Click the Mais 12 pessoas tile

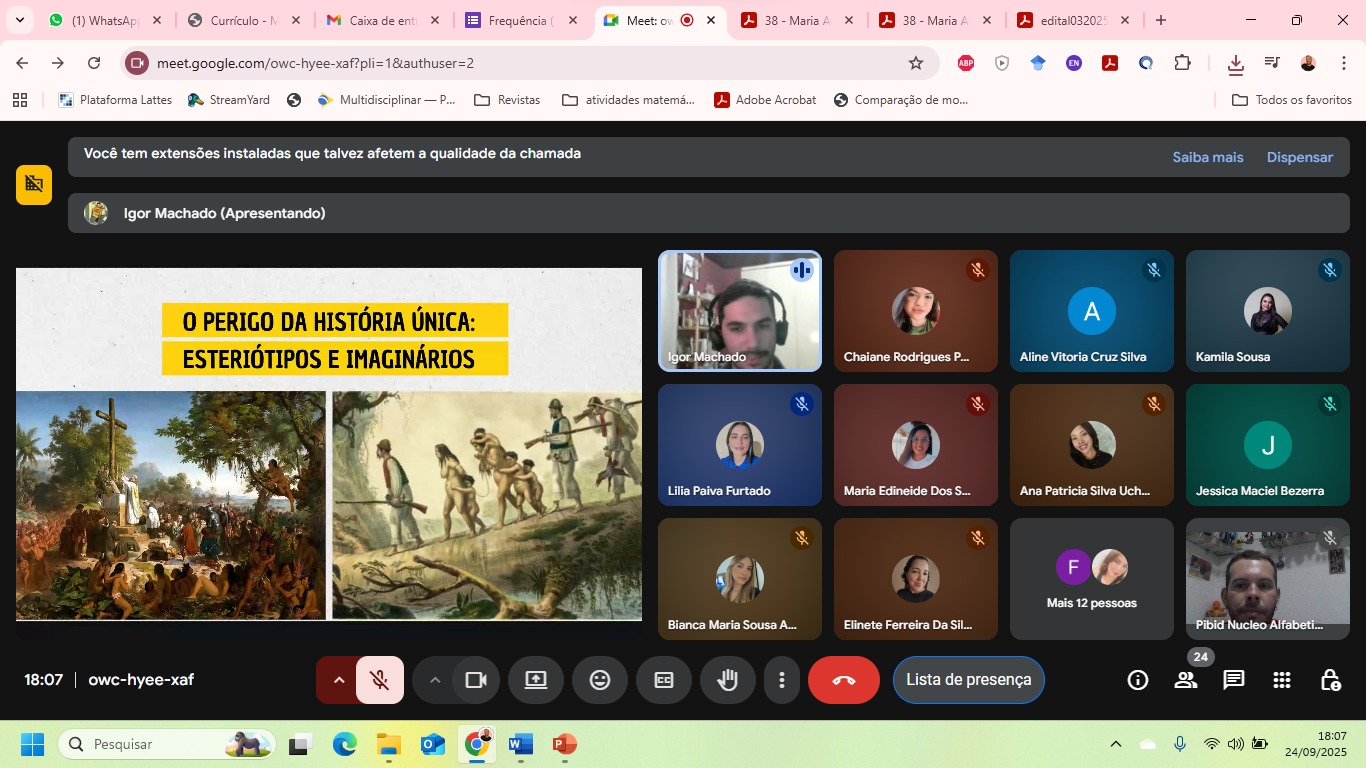click(x=1091, y=580)
